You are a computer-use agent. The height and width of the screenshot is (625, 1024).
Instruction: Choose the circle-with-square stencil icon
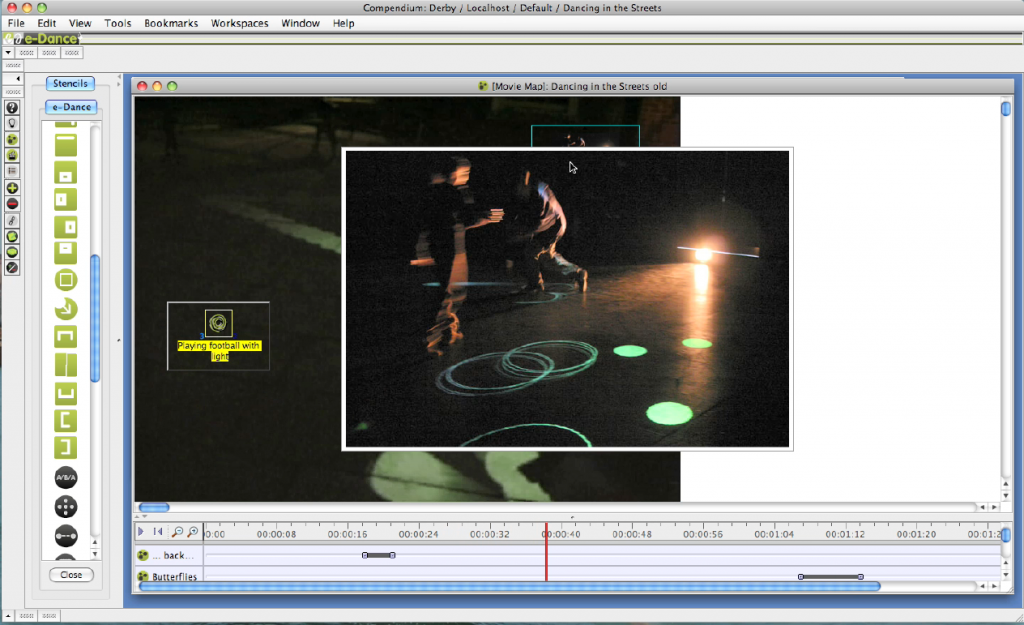click(66, 280)
